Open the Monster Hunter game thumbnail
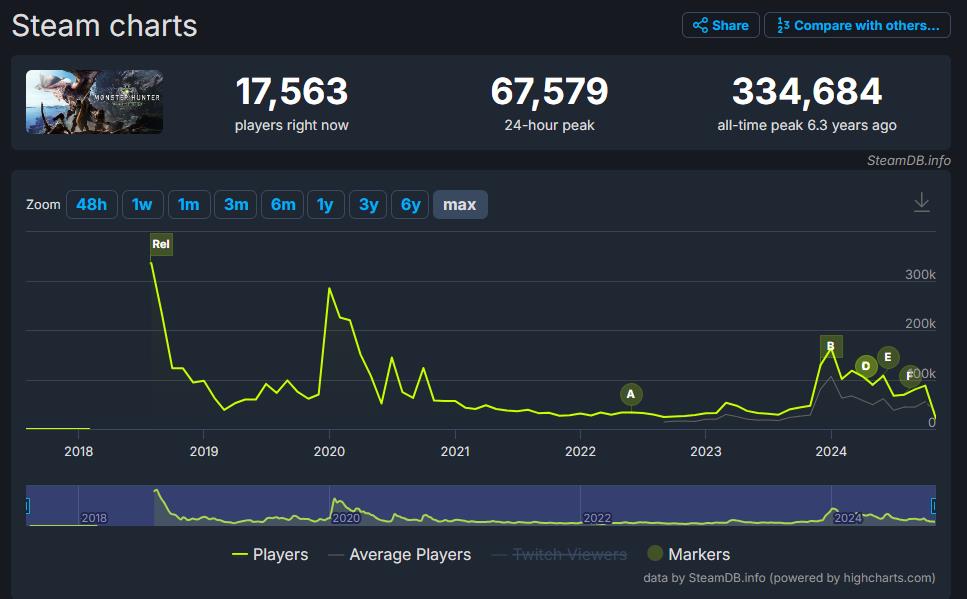 pos(94,102)
